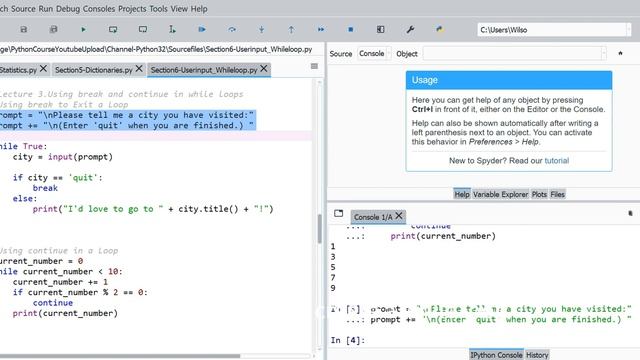Click the 'city = input(prompt)' line
This screenshot has width=640, height=360.
pos(62,157)
